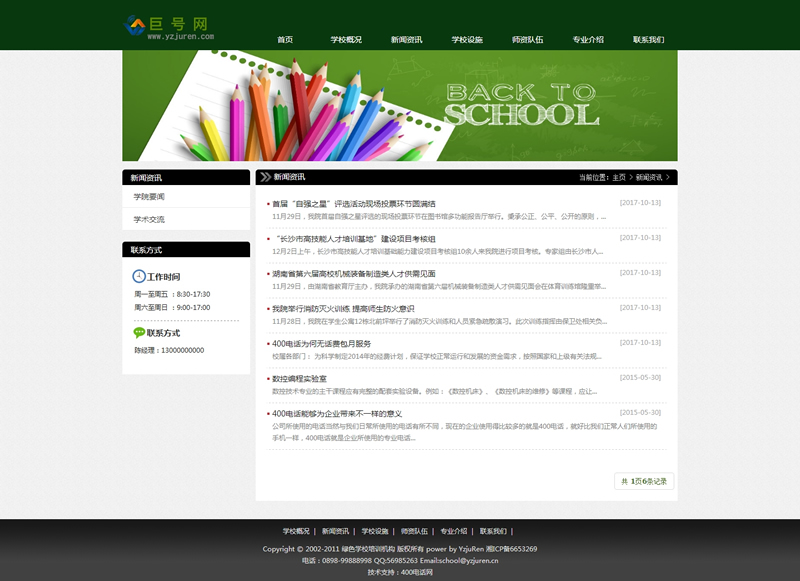The width and height of the screenshot is (800, 581).
Task: Click the Back to School banner image
Action: click(x=400, y=105)
